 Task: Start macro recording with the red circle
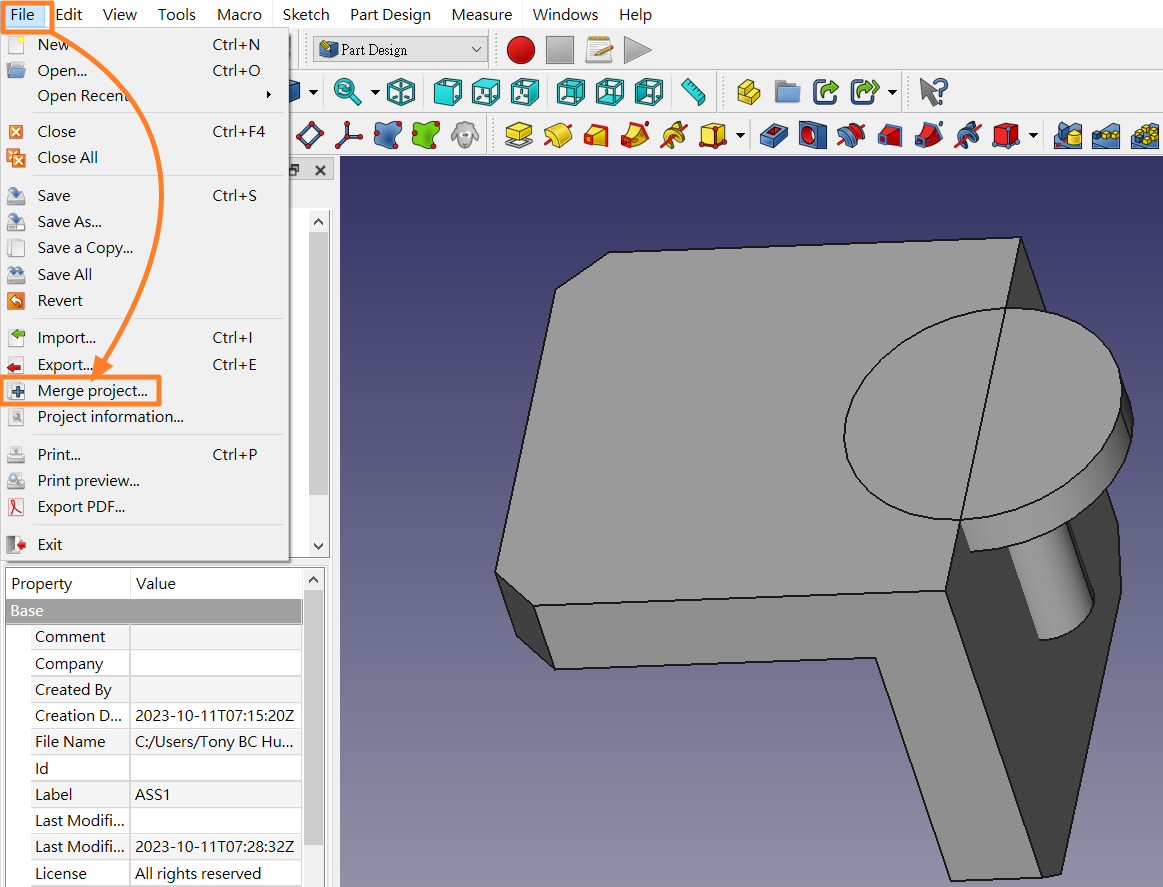pos(521,50)
